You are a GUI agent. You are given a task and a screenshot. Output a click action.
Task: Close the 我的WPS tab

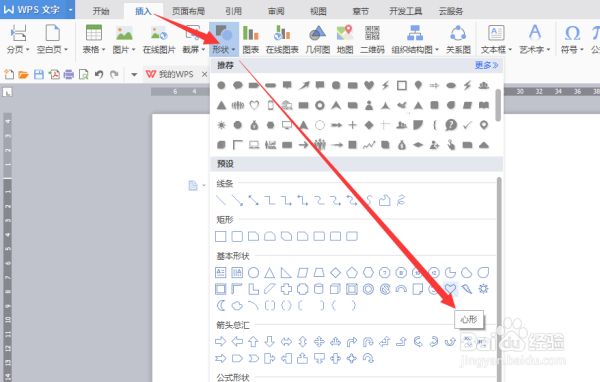pos(204,74)
